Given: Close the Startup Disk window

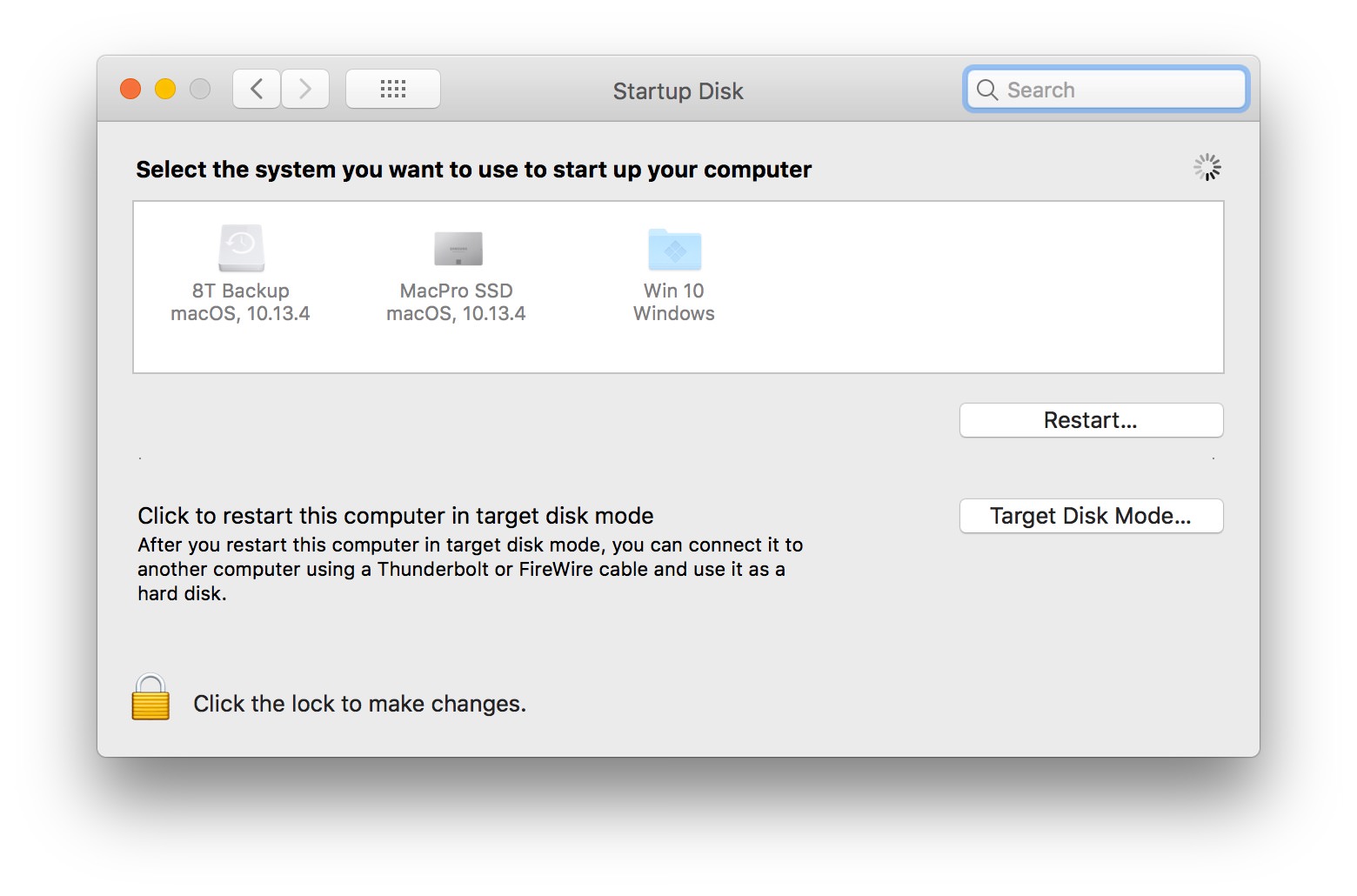Looking at the screenshot, I should pos(130,89).
